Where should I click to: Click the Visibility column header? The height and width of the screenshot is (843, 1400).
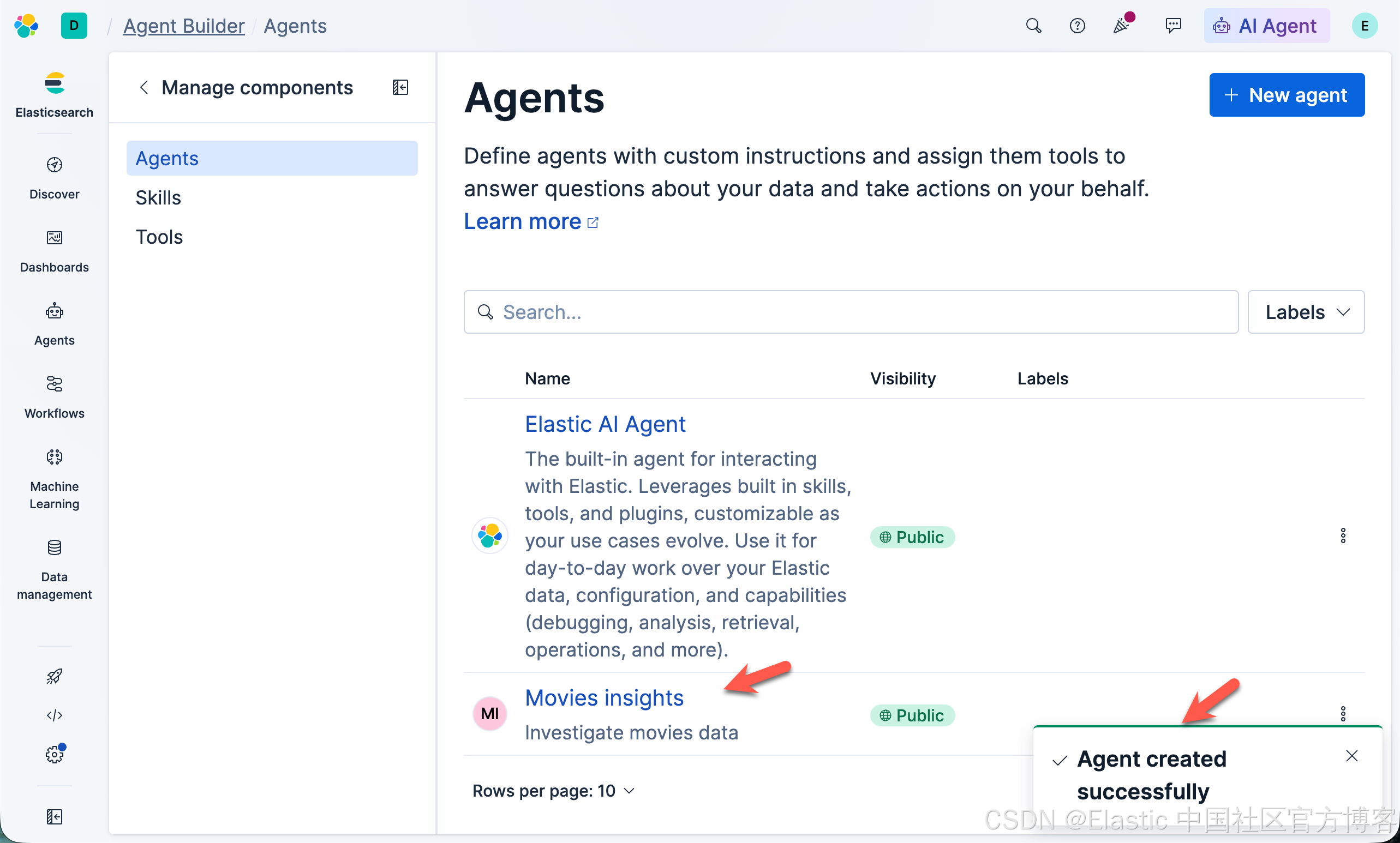coord(902,378)
